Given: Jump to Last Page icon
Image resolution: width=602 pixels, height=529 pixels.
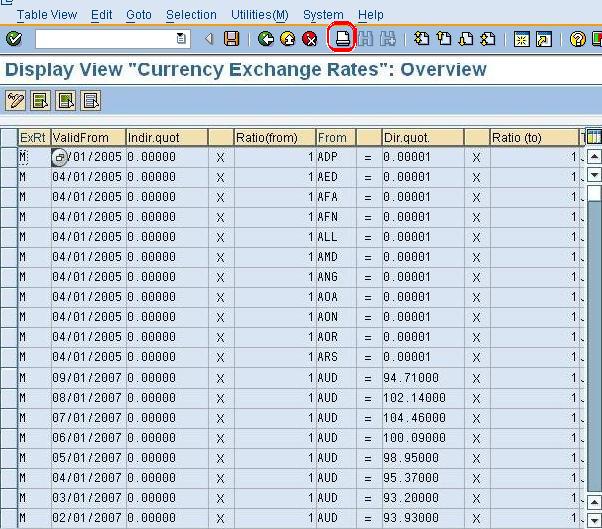Looking at the screenshot, I should coord(488,39).
